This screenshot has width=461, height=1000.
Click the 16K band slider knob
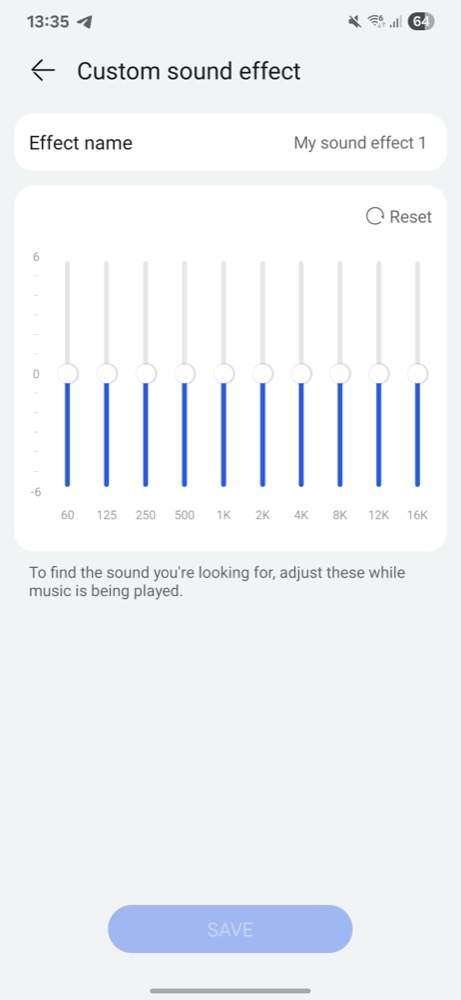click(x=418, y=374)
